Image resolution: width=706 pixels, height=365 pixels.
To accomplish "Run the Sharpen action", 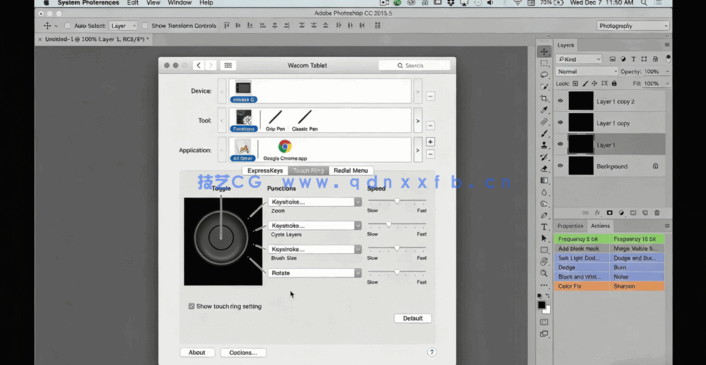I will click(637, 286).
